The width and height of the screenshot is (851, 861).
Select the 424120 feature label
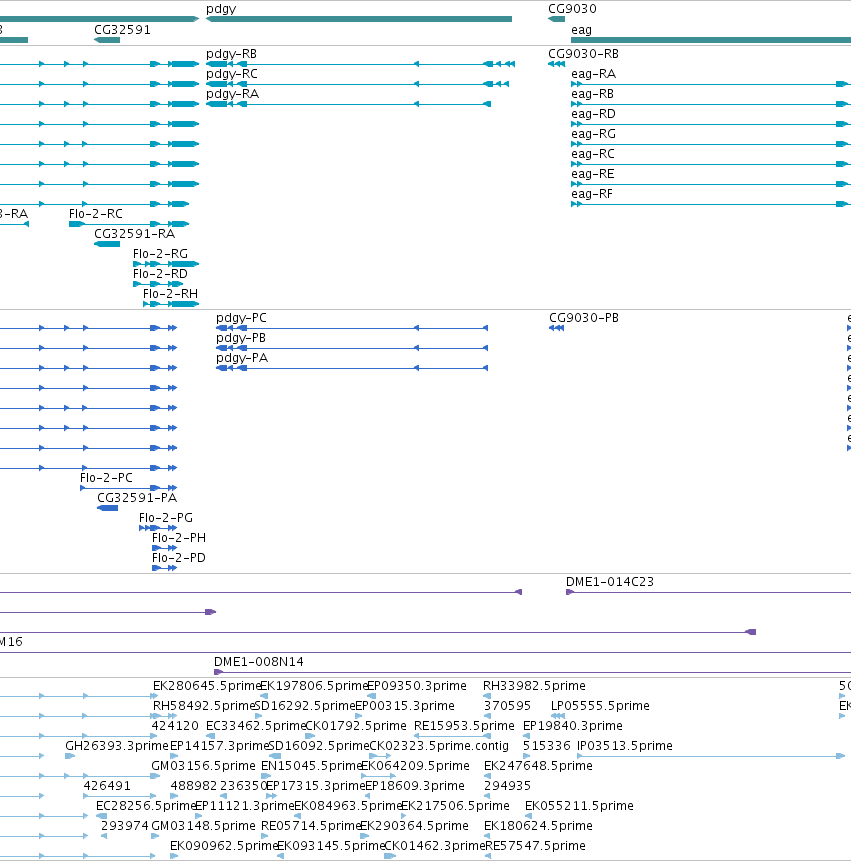[175, 726]
